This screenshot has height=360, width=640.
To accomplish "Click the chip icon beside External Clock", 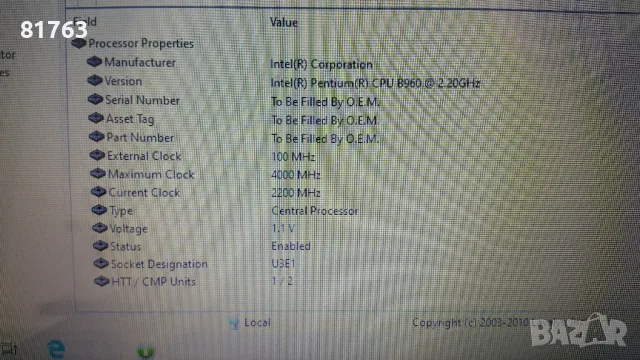I will [97, 155].
